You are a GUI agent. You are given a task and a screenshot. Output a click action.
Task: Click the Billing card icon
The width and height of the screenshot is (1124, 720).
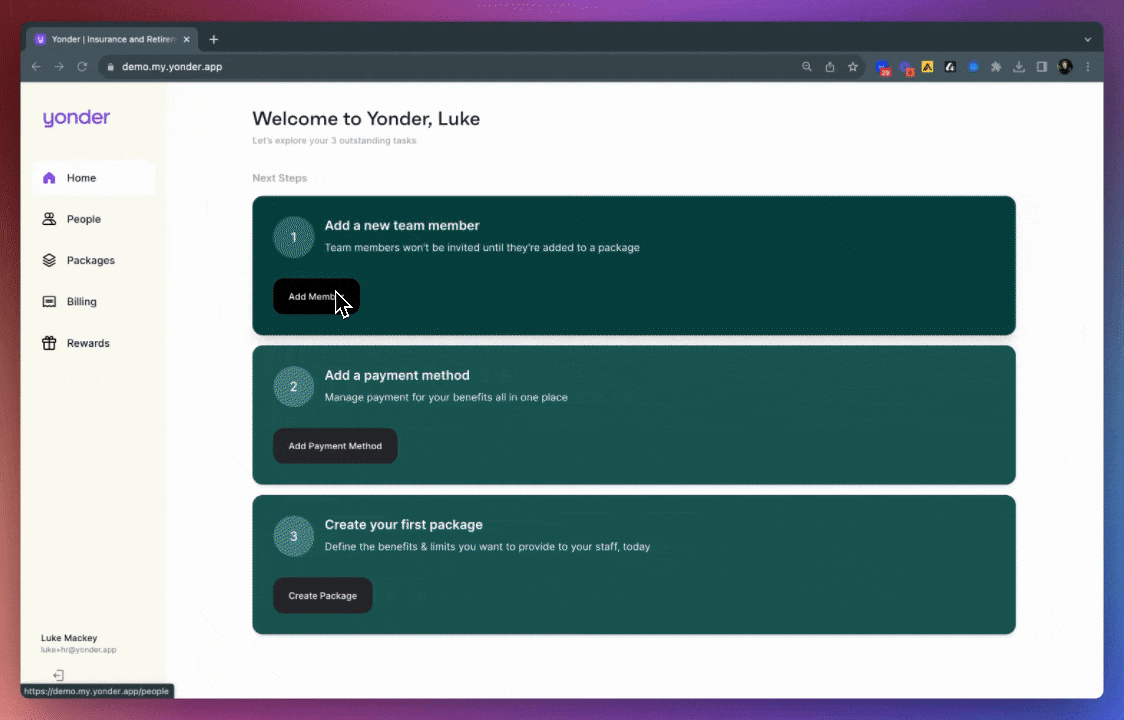pos(49,301)
